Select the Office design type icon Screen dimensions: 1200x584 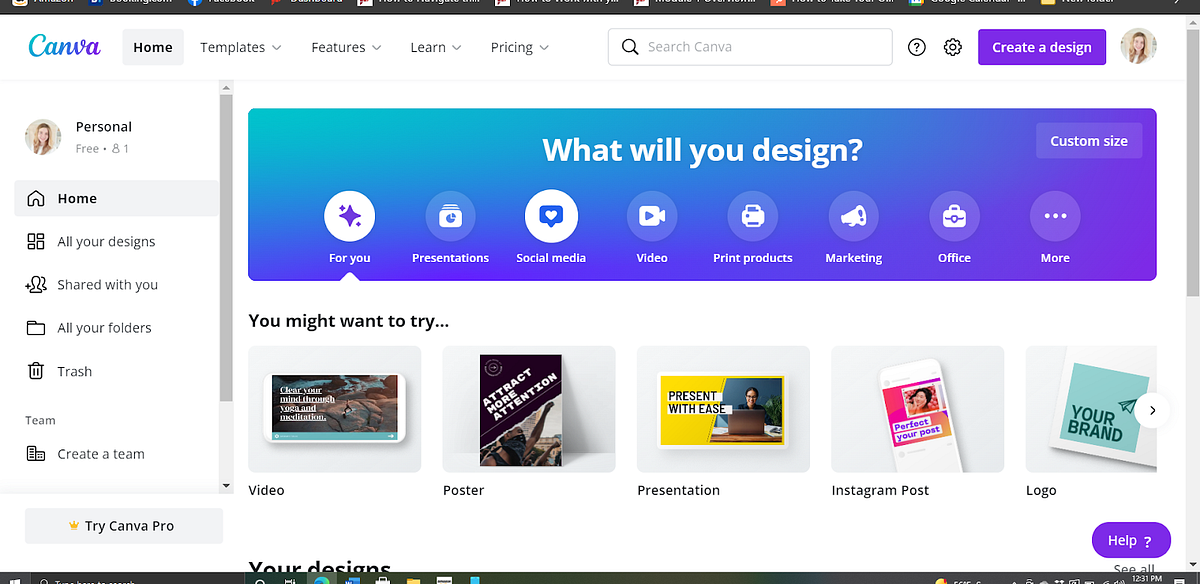click(x=954, y=215)
